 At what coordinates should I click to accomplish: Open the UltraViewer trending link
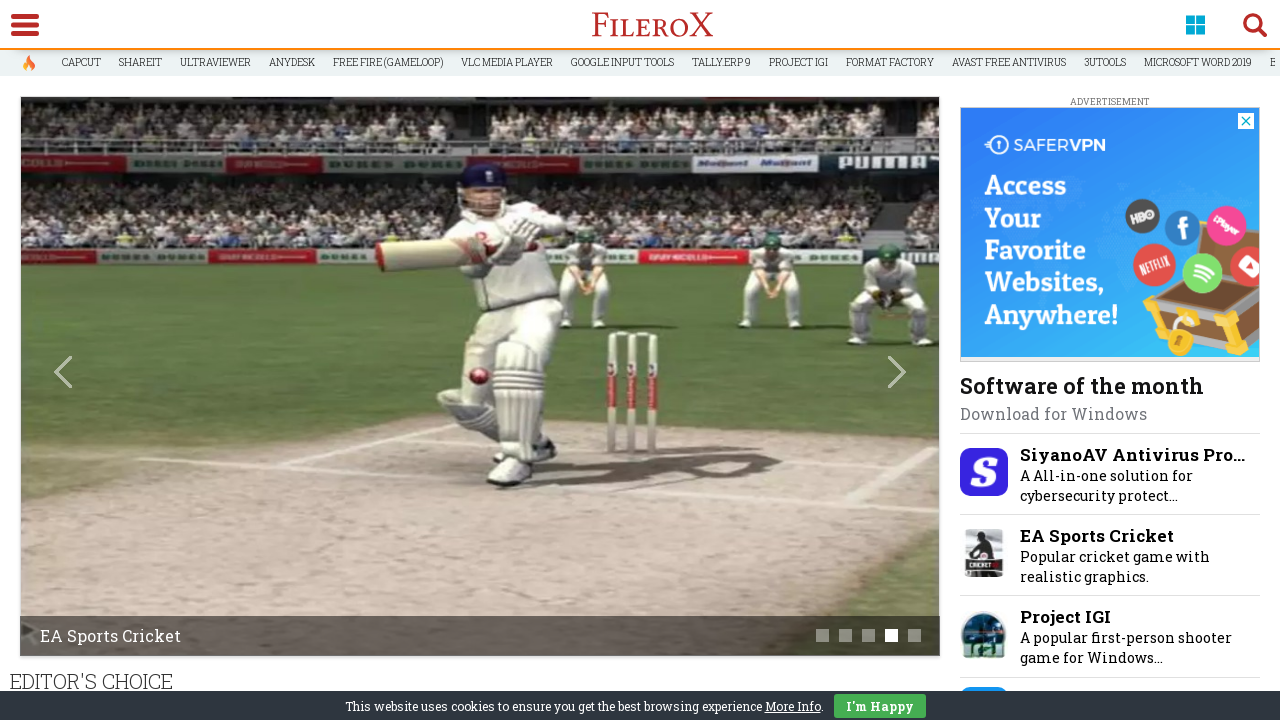[x=215, y=63]
